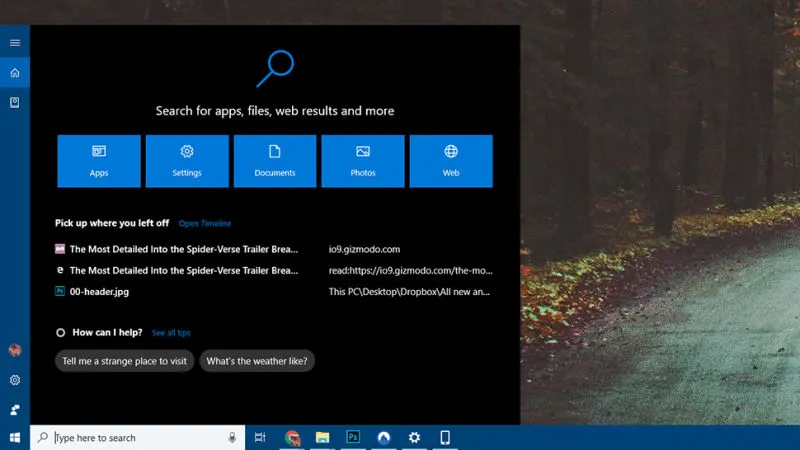Click the feedback icon in sidebar
Screen dimensions: 800x450
click(x=15, y=410)
